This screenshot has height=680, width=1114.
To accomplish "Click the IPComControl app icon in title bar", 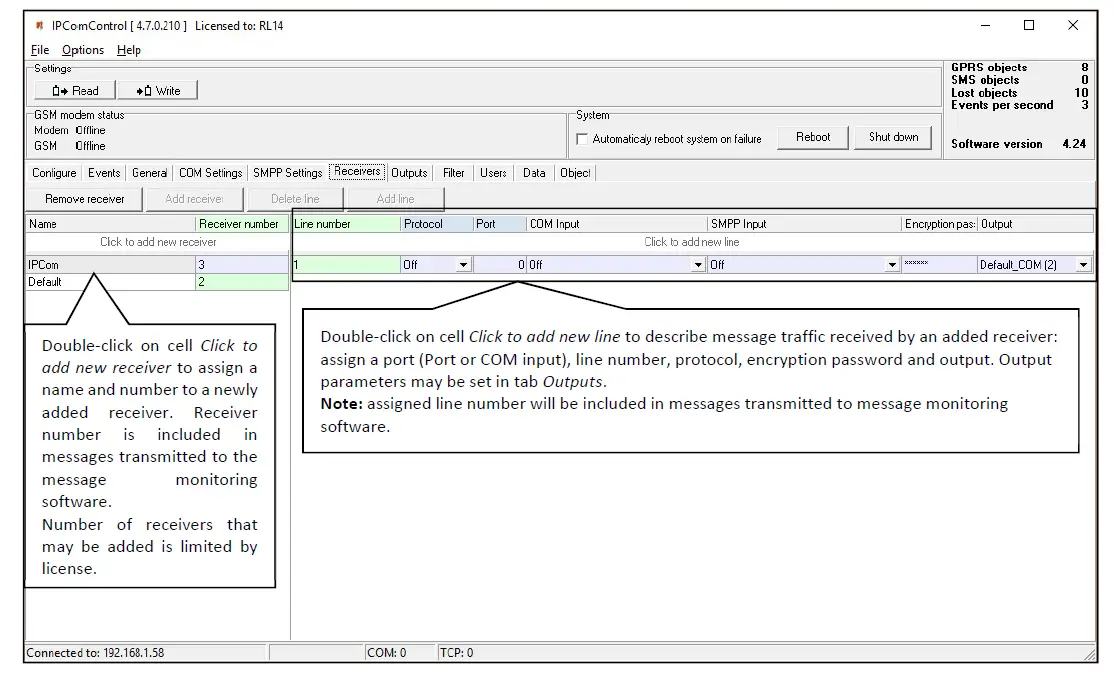I will click(x=40, y=26).
